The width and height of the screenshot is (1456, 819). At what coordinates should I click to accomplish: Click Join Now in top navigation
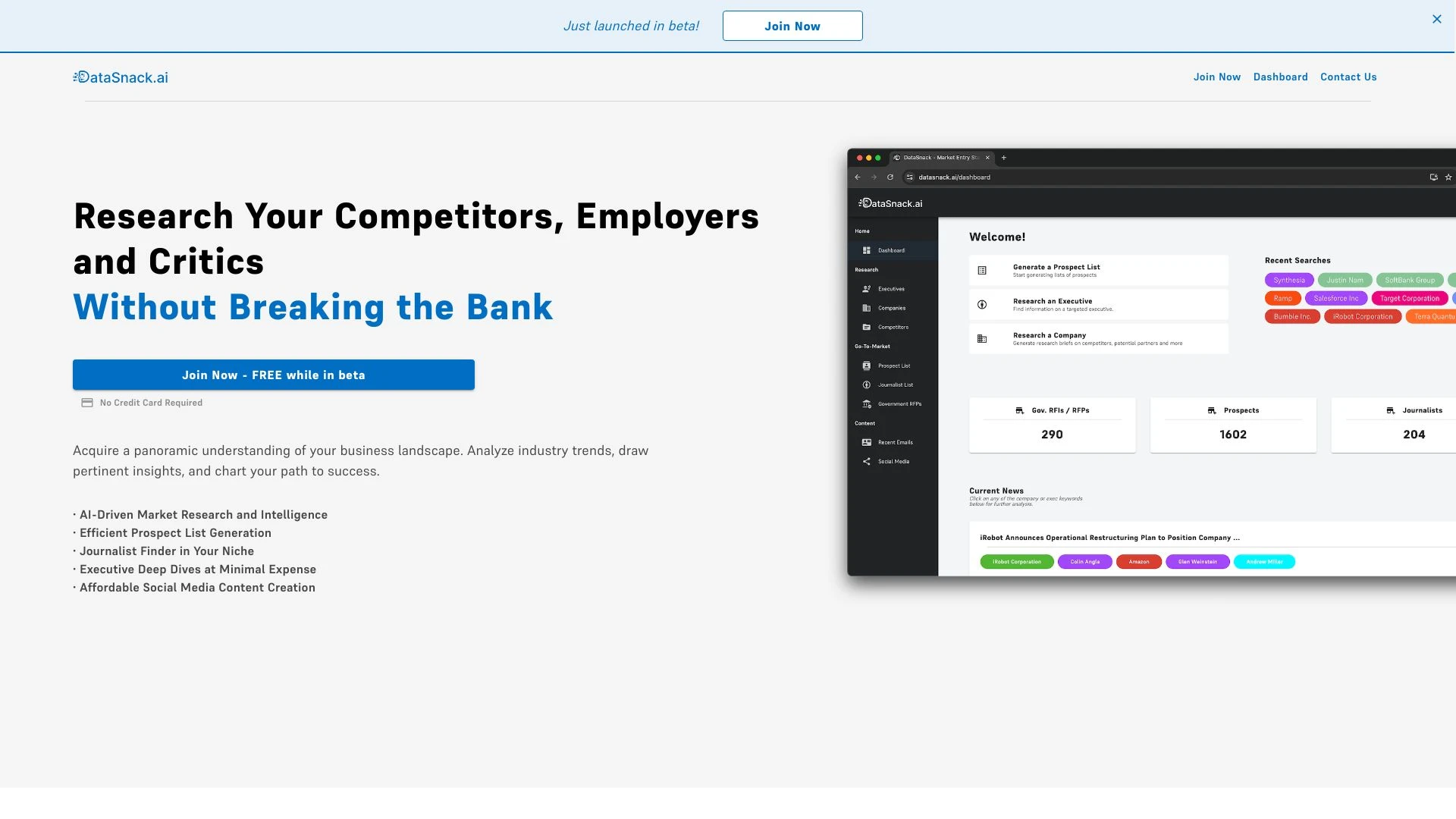click(1217, 77)
